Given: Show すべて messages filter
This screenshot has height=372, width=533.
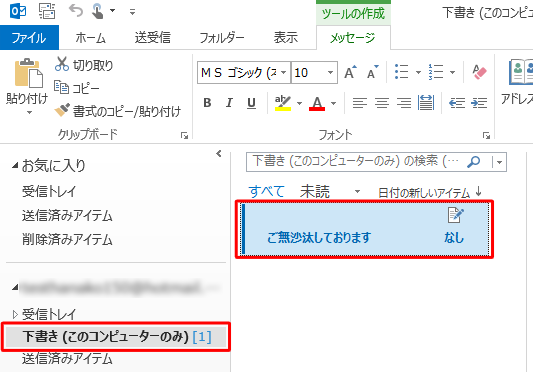Looking at the screenshot, I should (x=266, y=191).
